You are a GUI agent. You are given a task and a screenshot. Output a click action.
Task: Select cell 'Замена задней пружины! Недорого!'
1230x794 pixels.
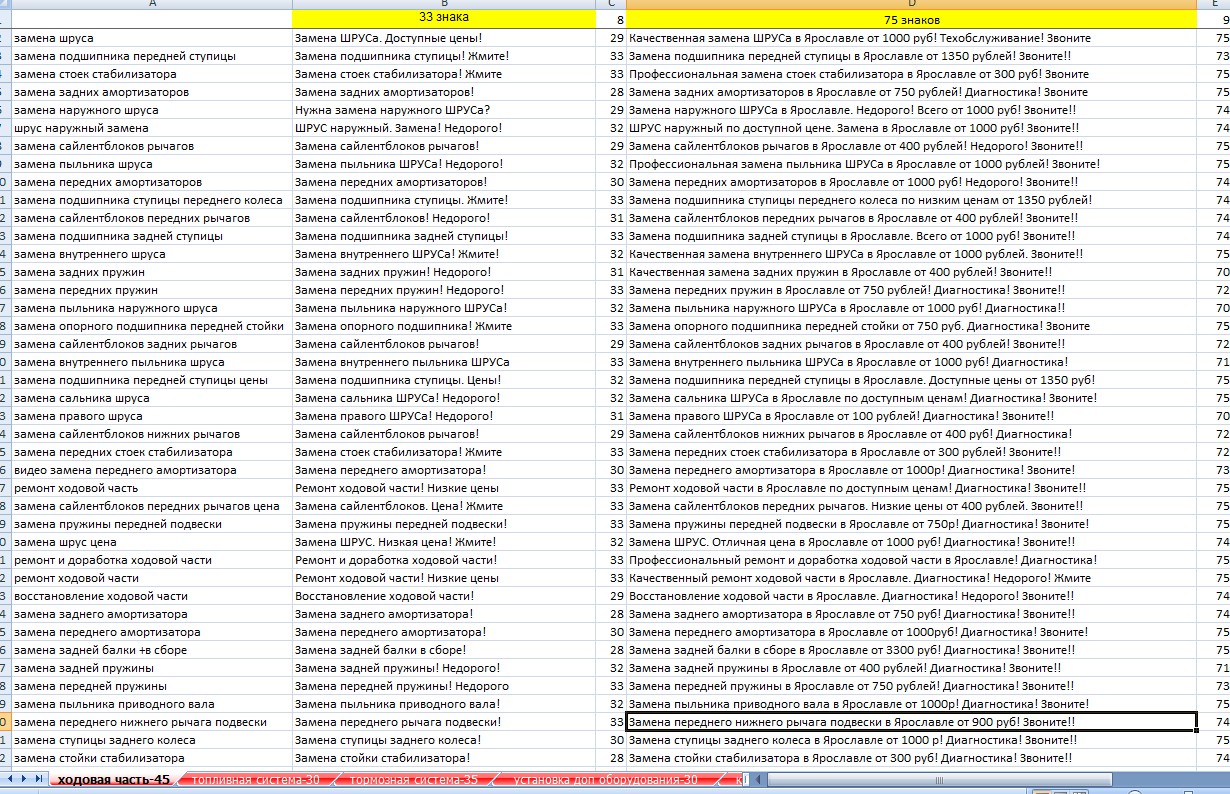442,668
